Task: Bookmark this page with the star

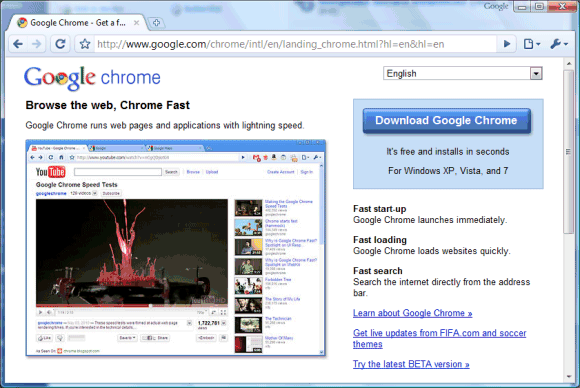Action: click(x=85, y=44)
